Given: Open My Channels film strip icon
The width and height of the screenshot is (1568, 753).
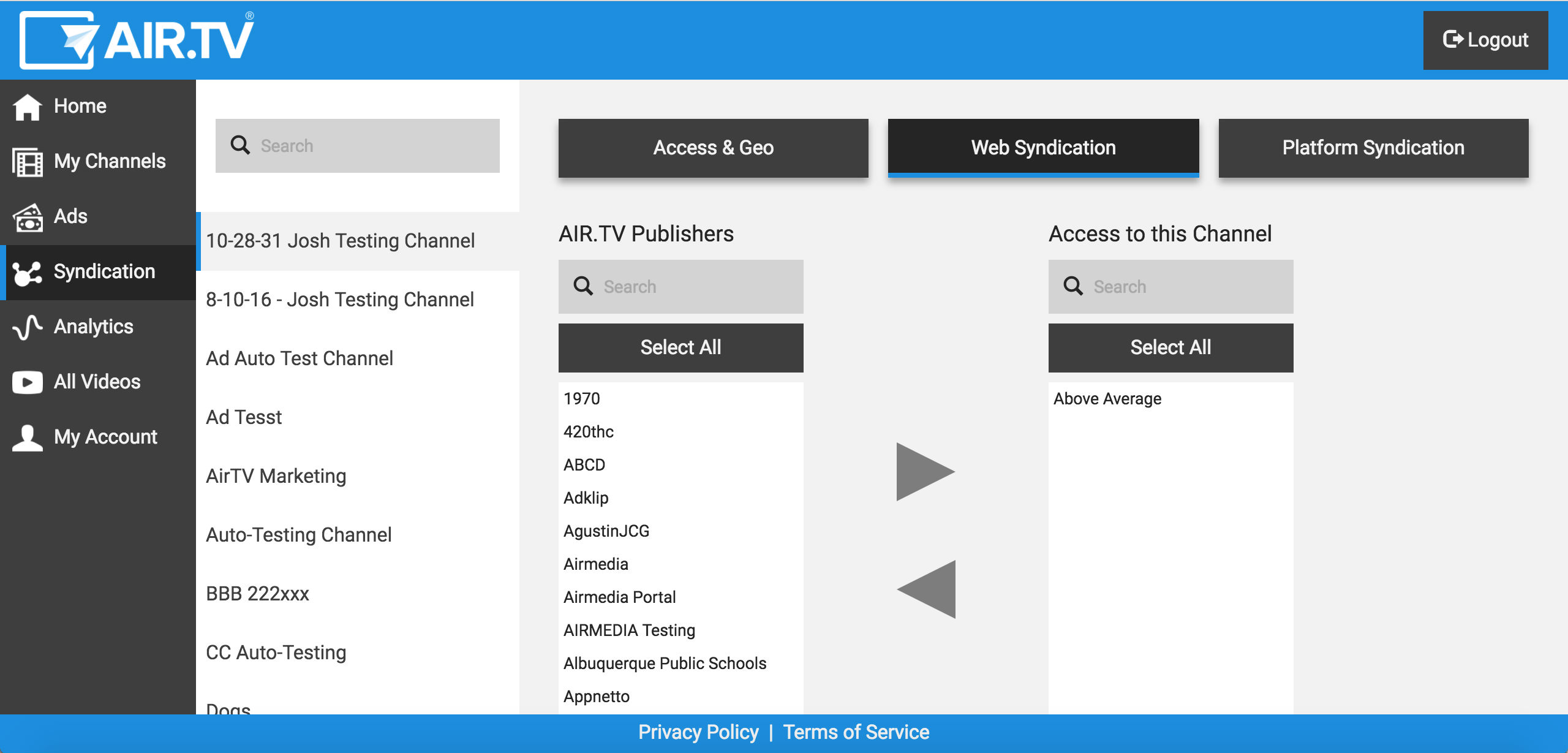Looking at the screenshot, I should [x=27, y=162].
